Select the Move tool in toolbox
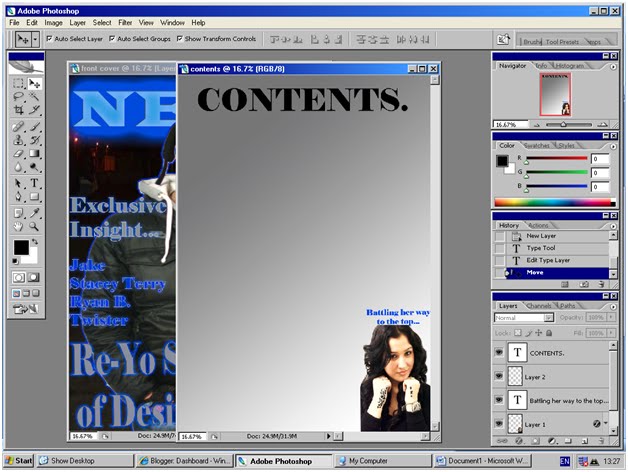 coord(34,83)
